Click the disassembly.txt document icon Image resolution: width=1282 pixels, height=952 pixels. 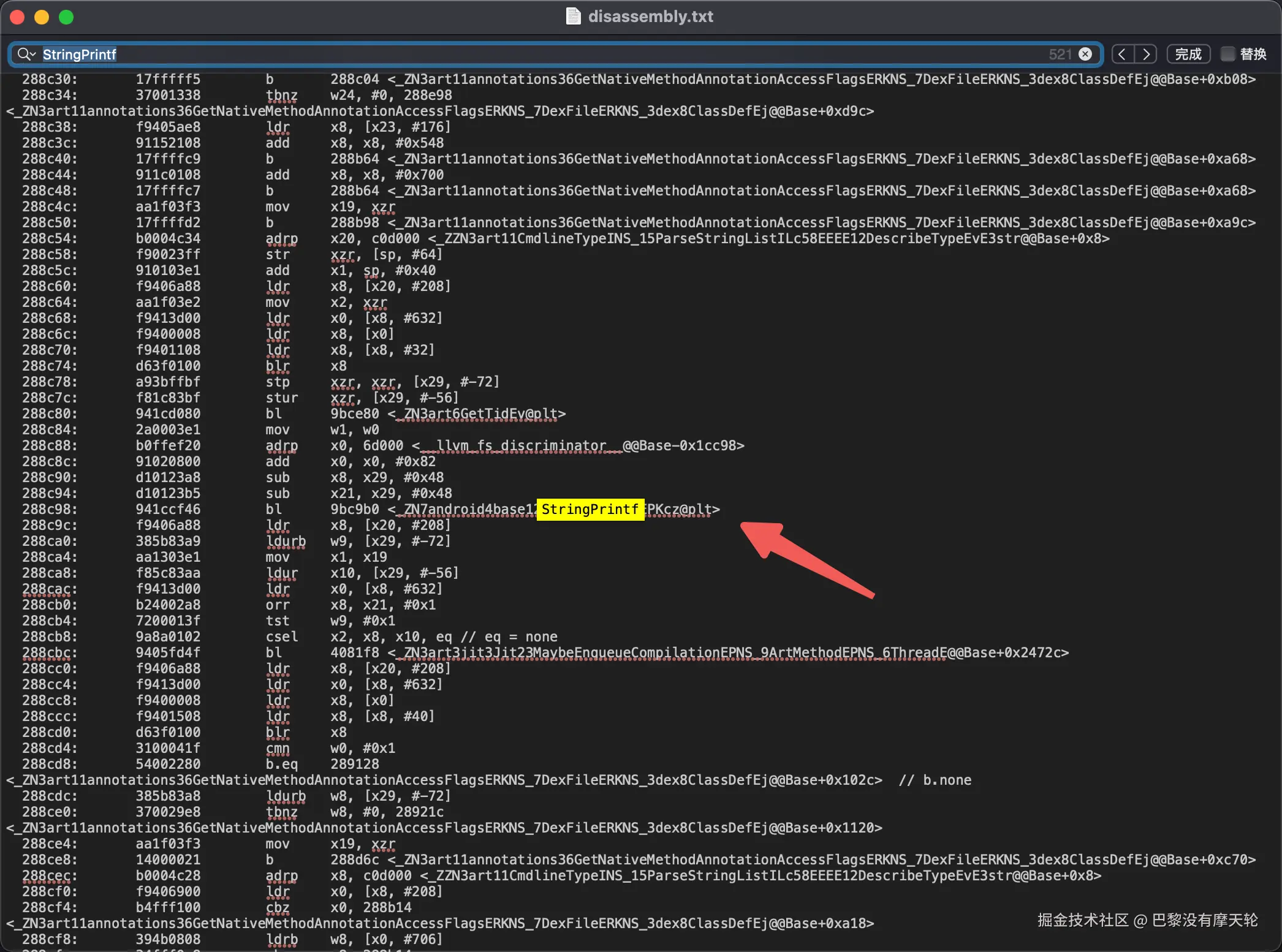point(573,16)
